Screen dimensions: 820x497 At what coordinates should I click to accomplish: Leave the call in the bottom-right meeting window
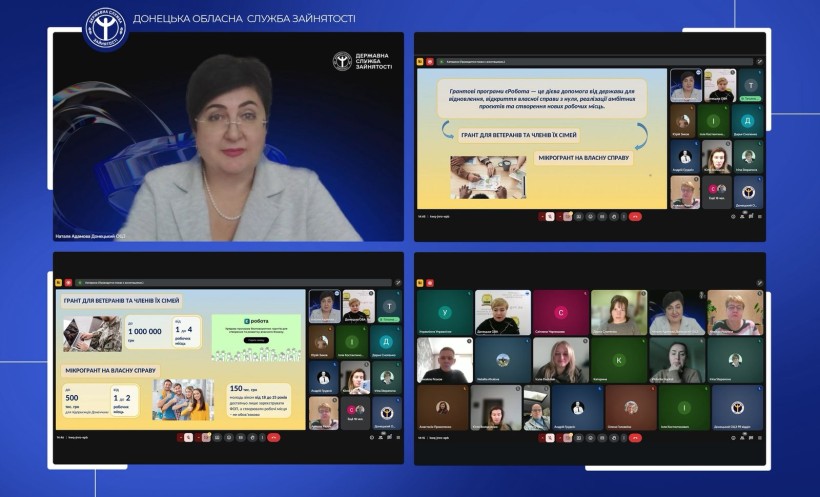(x=635, y=437)
